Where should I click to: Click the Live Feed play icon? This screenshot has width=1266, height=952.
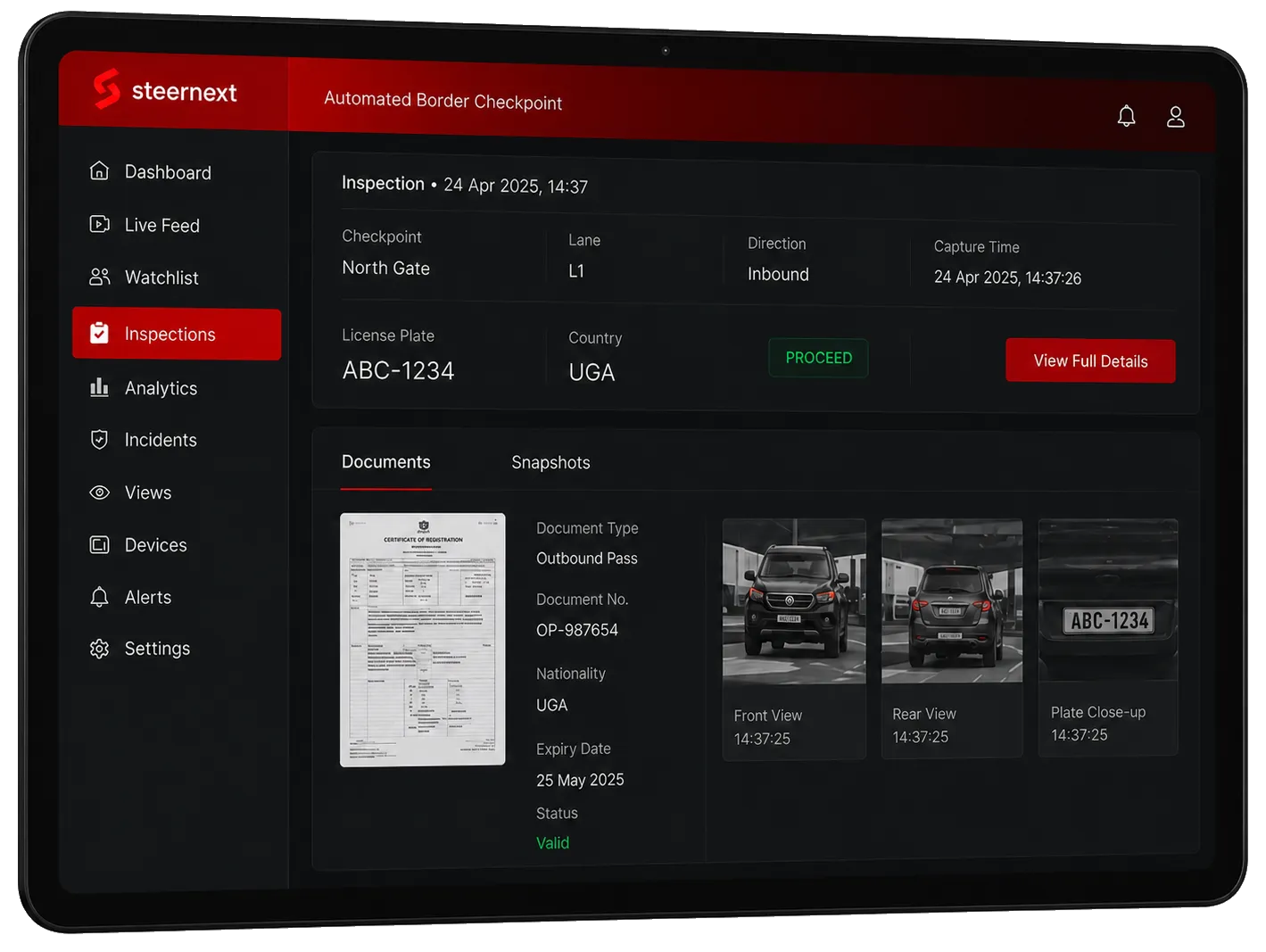(x=99, y=224)
